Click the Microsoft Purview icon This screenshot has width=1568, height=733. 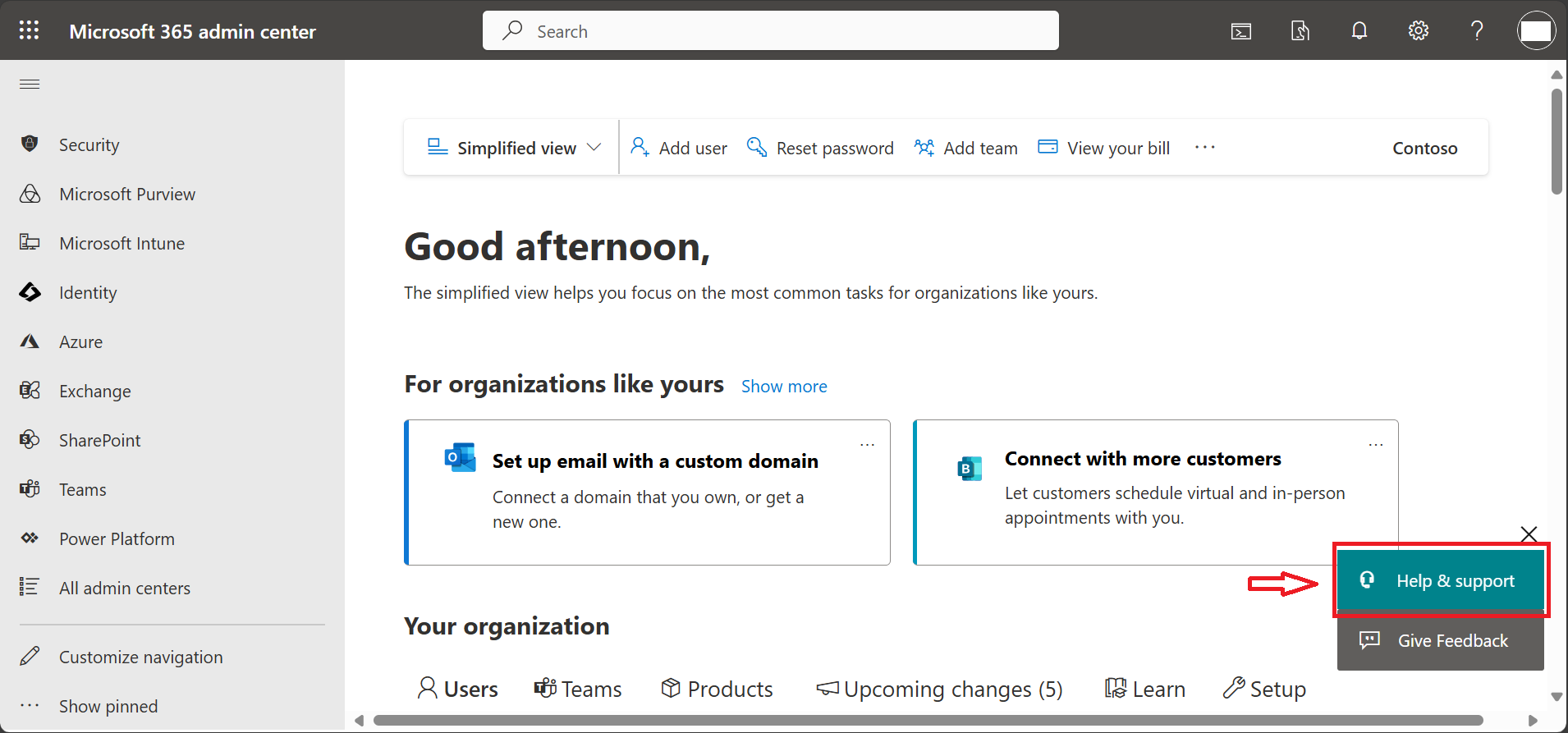[x=30, y=194]
